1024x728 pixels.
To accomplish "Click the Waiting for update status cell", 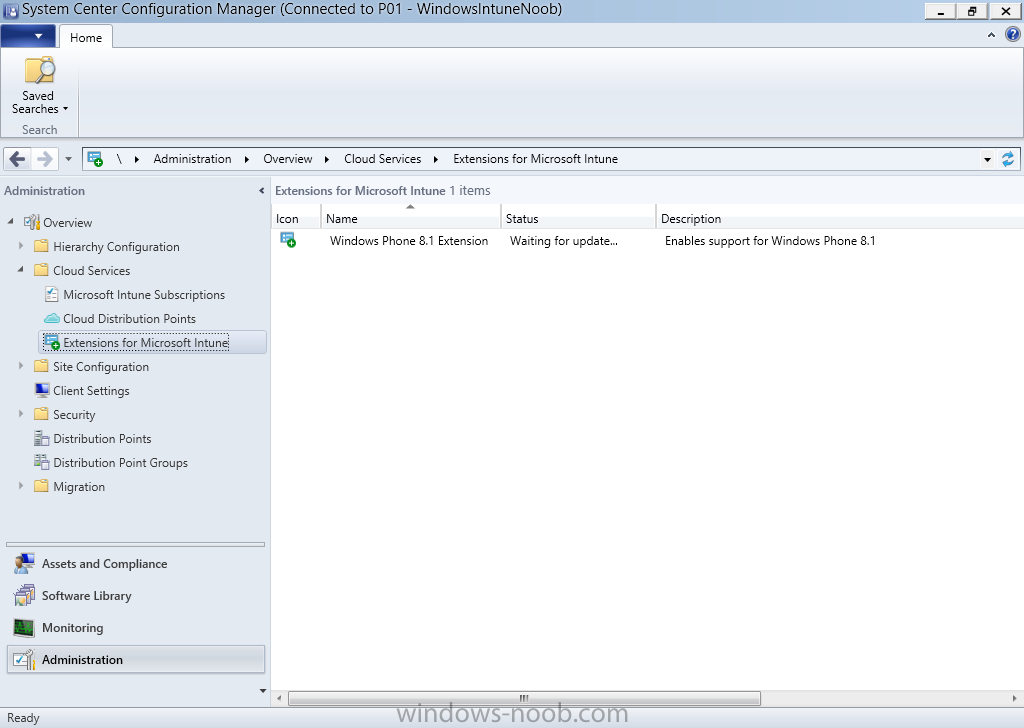I will click(x=564, y=241).
